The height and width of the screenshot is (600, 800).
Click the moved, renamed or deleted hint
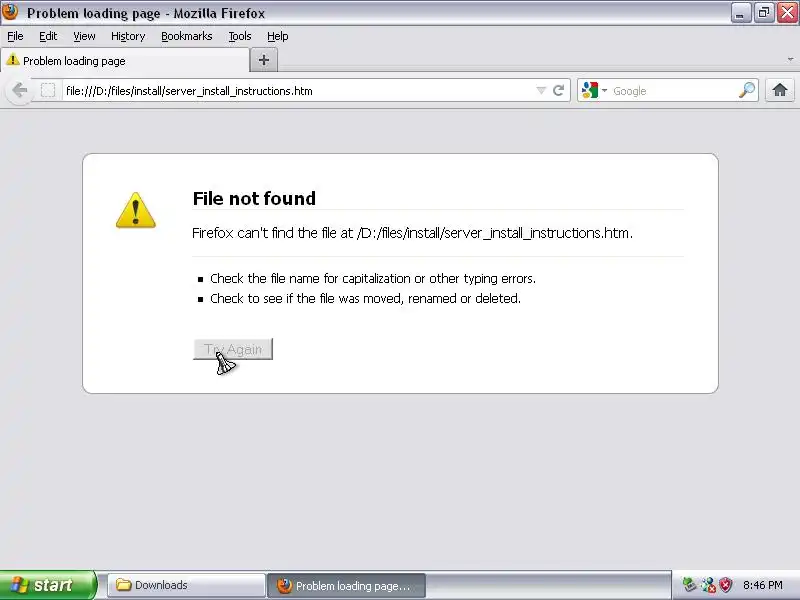(365, 298)
